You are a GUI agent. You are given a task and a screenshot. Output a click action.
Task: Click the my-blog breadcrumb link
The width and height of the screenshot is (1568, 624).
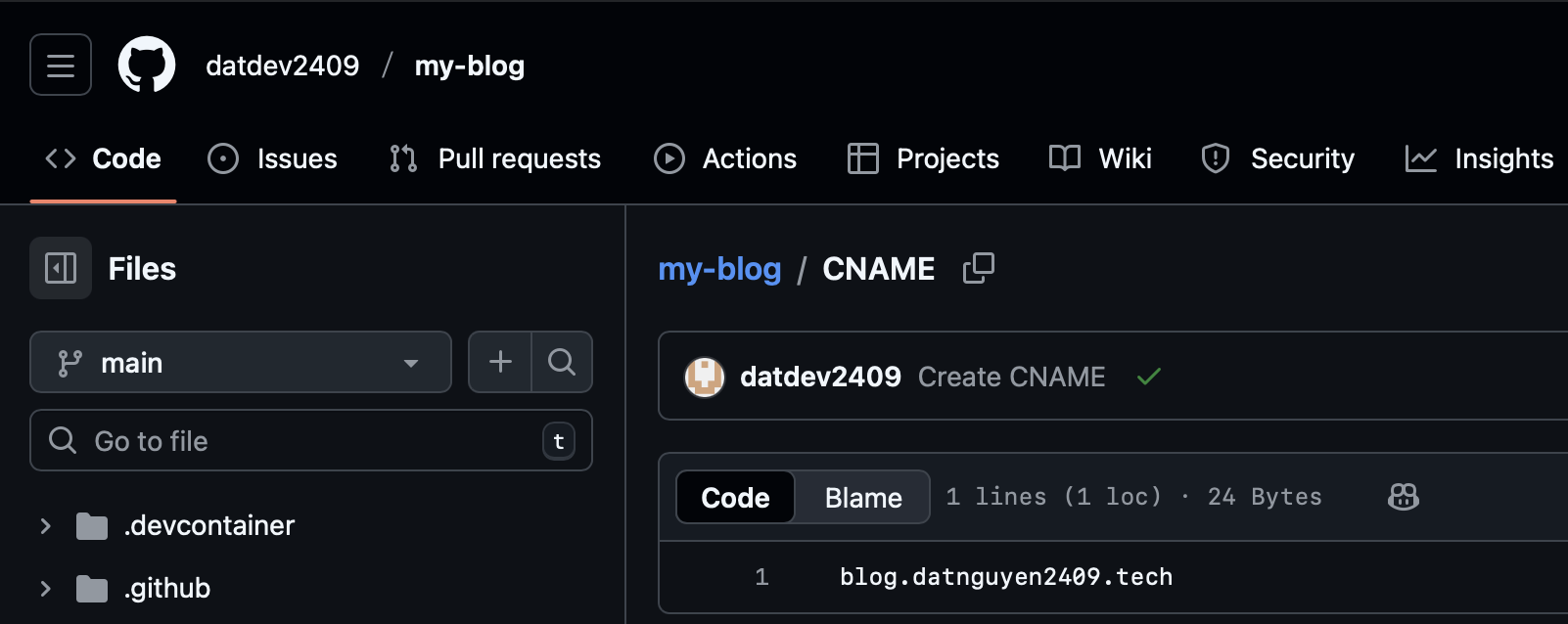pyautogui.click(x=719, y=268)
